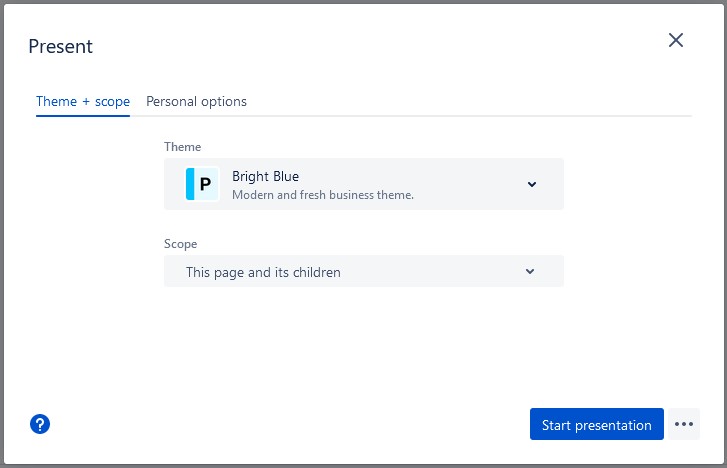Click the blank area below Scope dropdown
727x468 pixels.
pos(364,340)
